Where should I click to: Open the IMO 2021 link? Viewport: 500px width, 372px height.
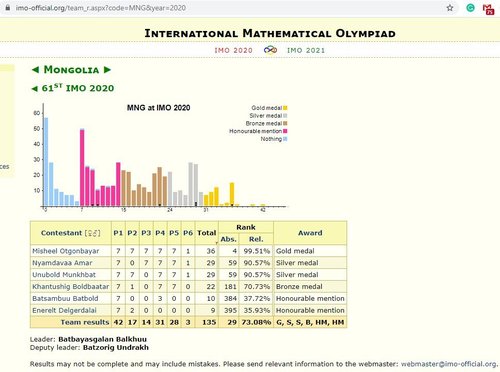(x=306, y=50)
